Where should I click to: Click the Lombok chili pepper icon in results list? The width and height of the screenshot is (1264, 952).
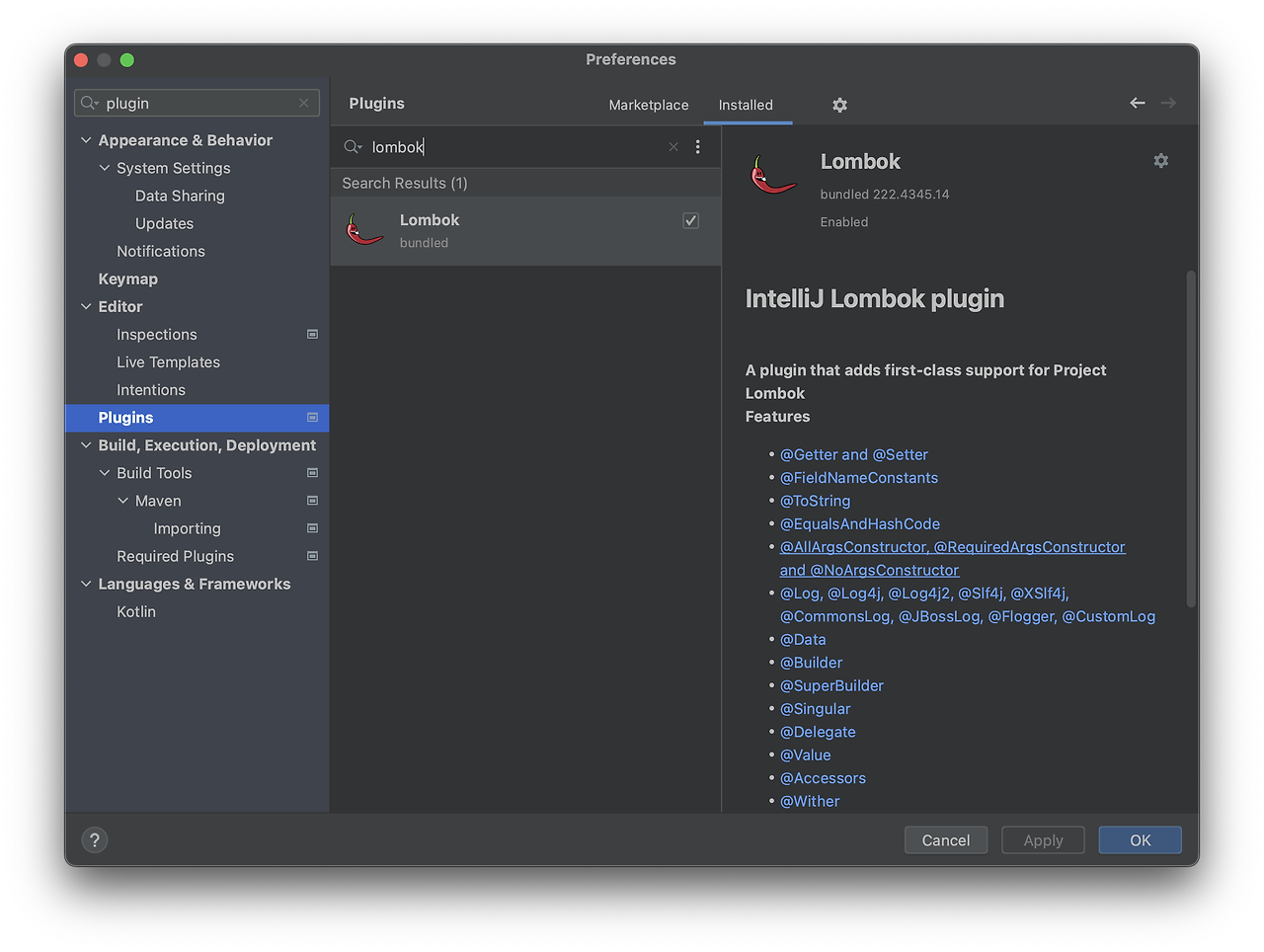tap(364, 229)
